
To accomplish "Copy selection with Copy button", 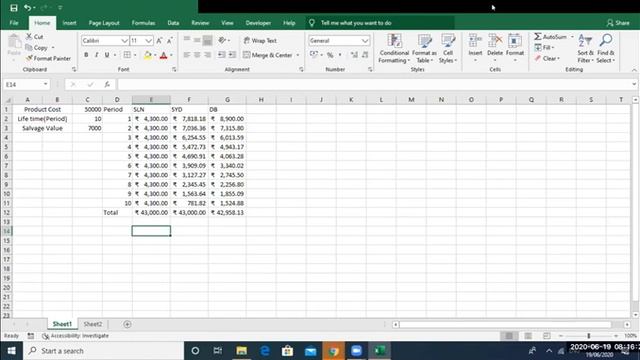I will pos(36,48).
